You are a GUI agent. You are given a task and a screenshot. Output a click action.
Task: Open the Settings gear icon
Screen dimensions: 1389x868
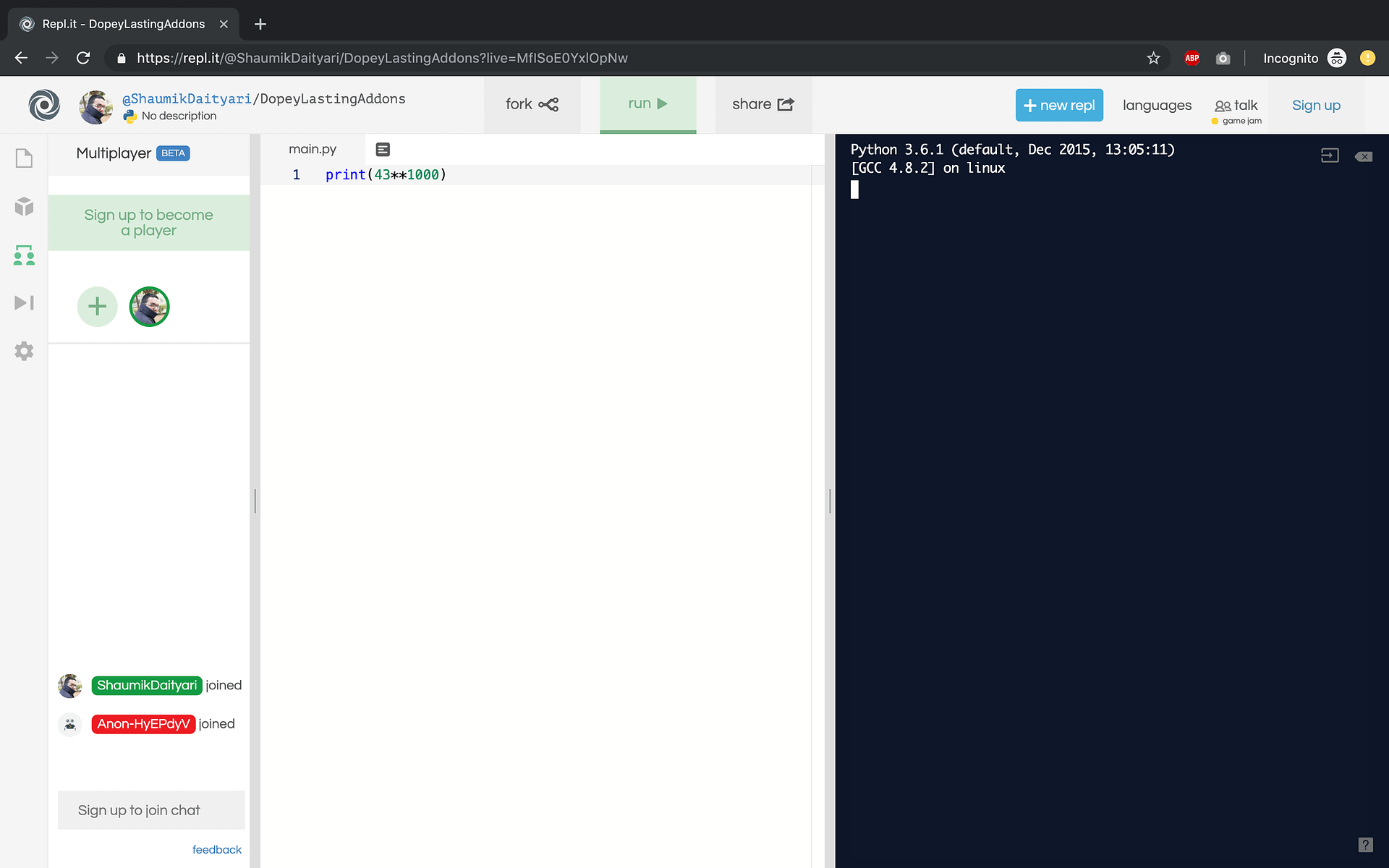coord(24,351)
